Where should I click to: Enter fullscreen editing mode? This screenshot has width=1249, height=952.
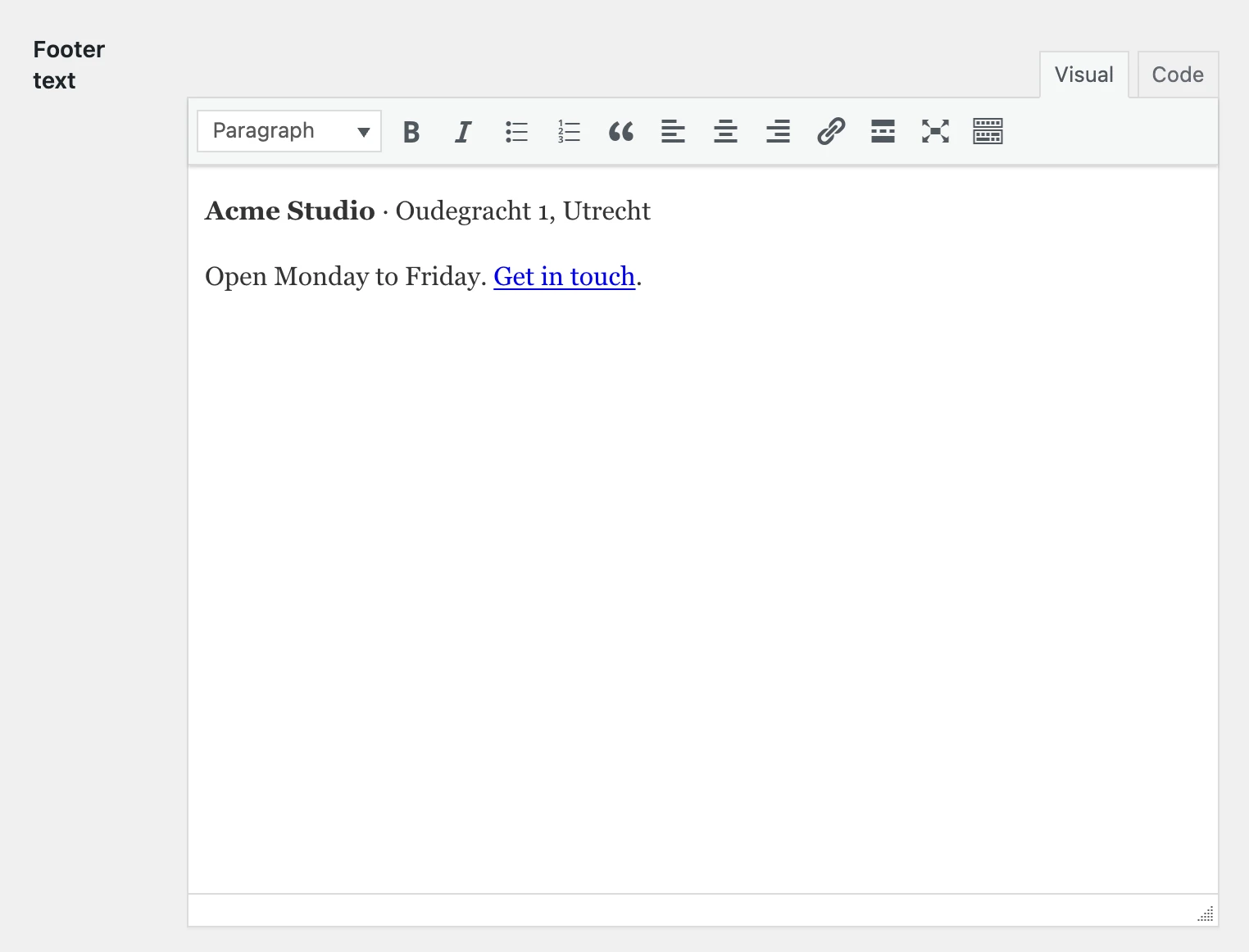pos(936,131)
